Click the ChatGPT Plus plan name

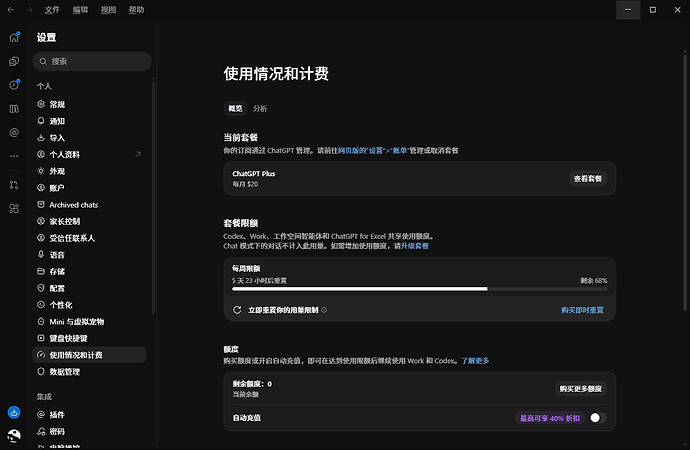coord(254,174)
